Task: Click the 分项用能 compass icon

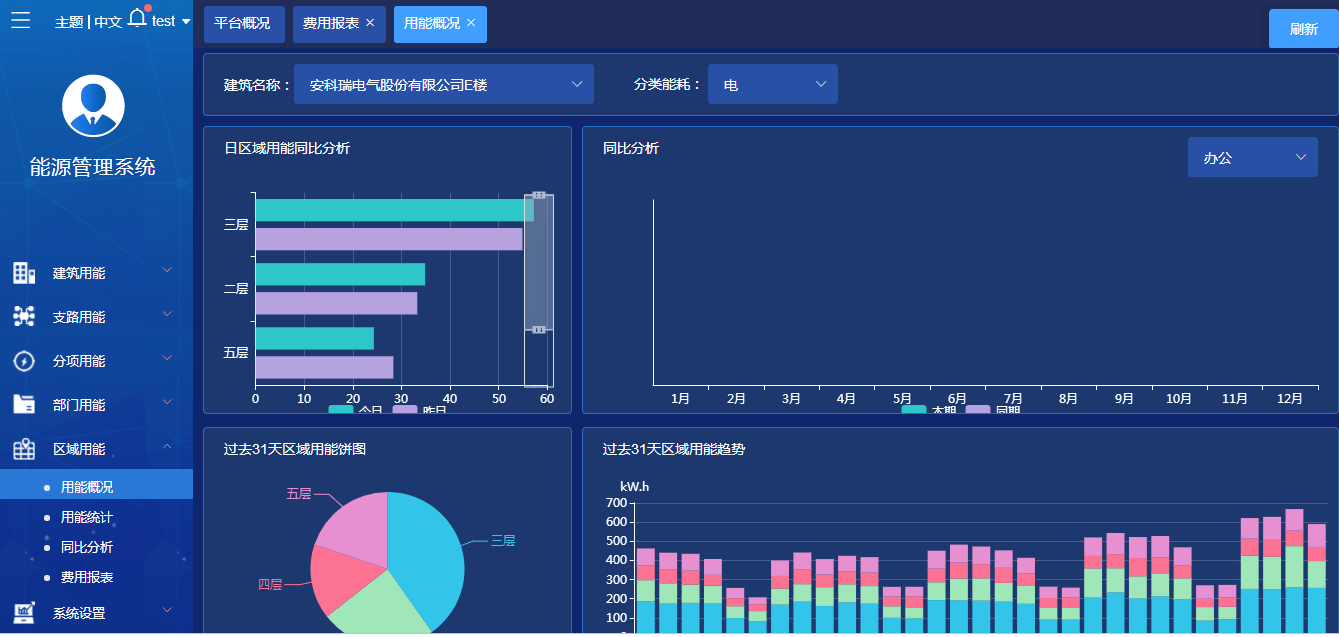Action: point(24,361)
